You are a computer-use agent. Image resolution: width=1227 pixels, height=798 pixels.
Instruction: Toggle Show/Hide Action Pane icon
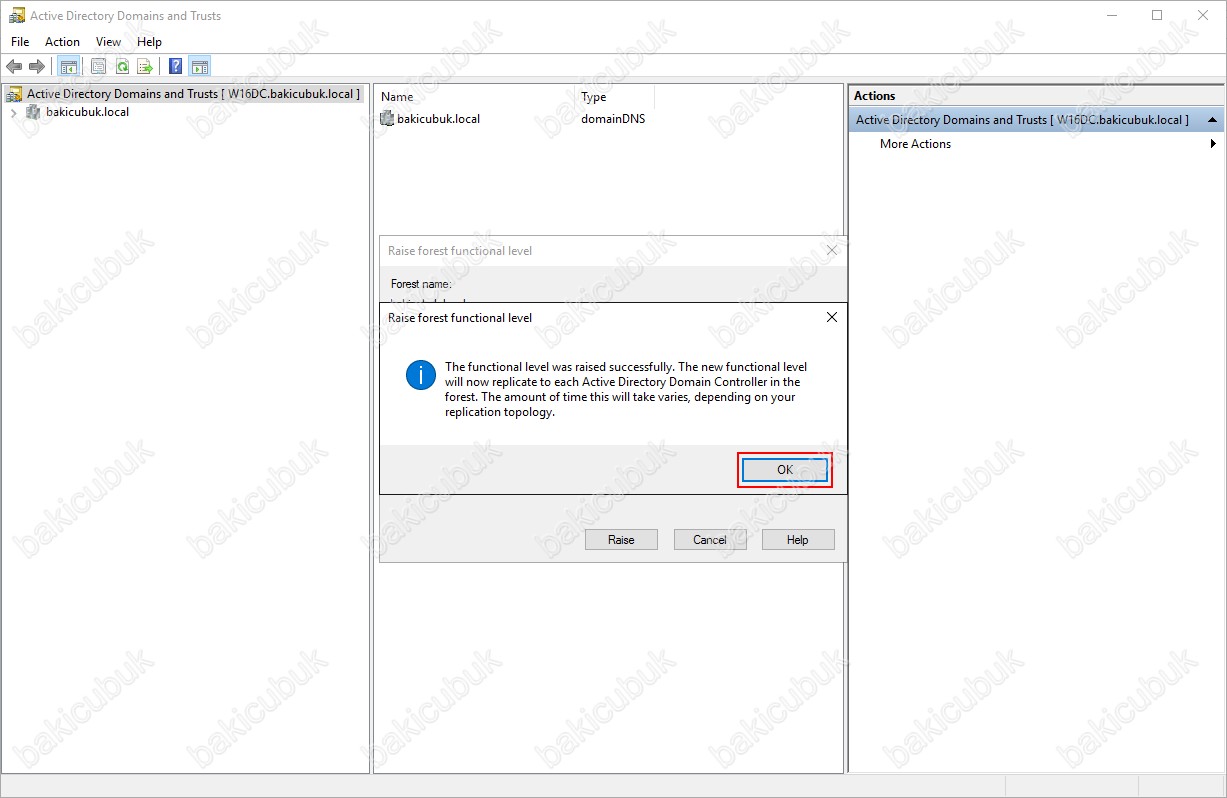(x=200, y=67)
